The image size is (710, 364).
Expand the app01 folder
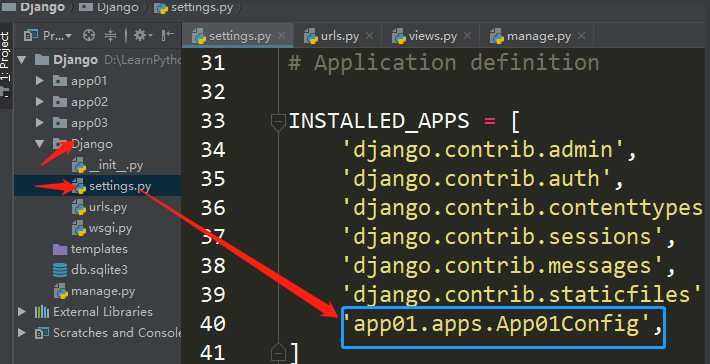[40, 81]
